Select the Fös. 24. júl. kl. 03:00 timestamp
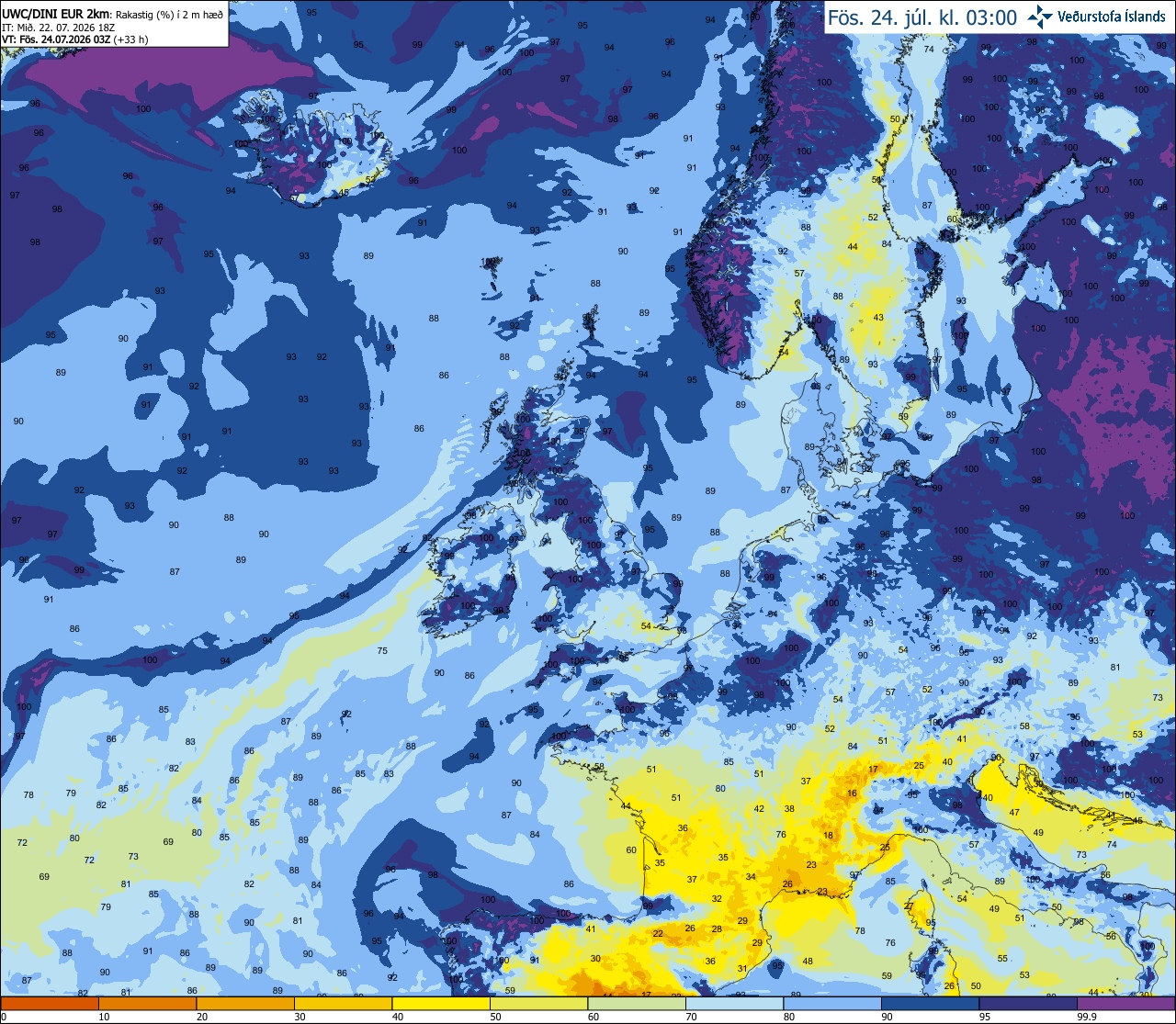Viewport: 1176px width, 1024px height. click(x=922, y=17)
